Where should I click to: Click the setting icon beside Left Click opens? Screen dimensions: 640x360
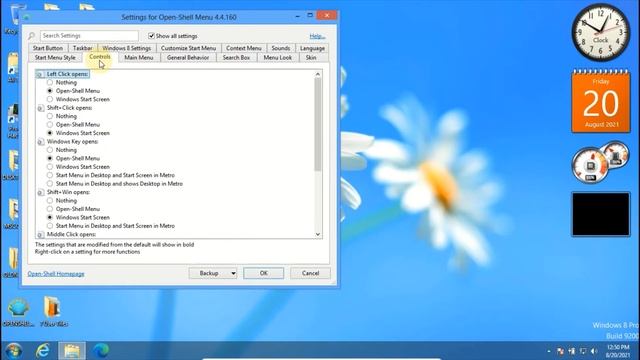[x=40, y=74]
